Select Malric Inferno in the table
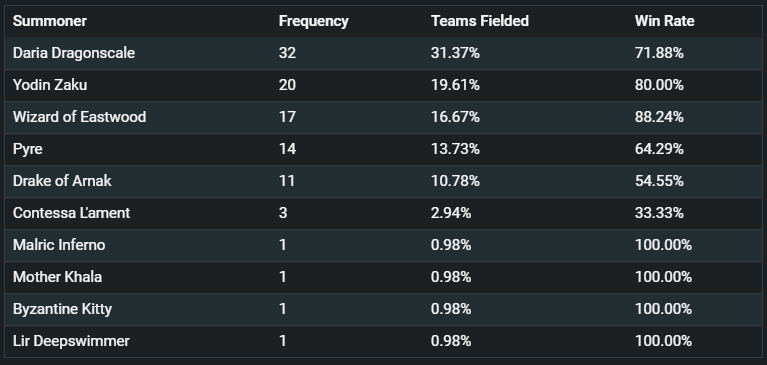This screenshot has height=365, width=767. point(59,245)
